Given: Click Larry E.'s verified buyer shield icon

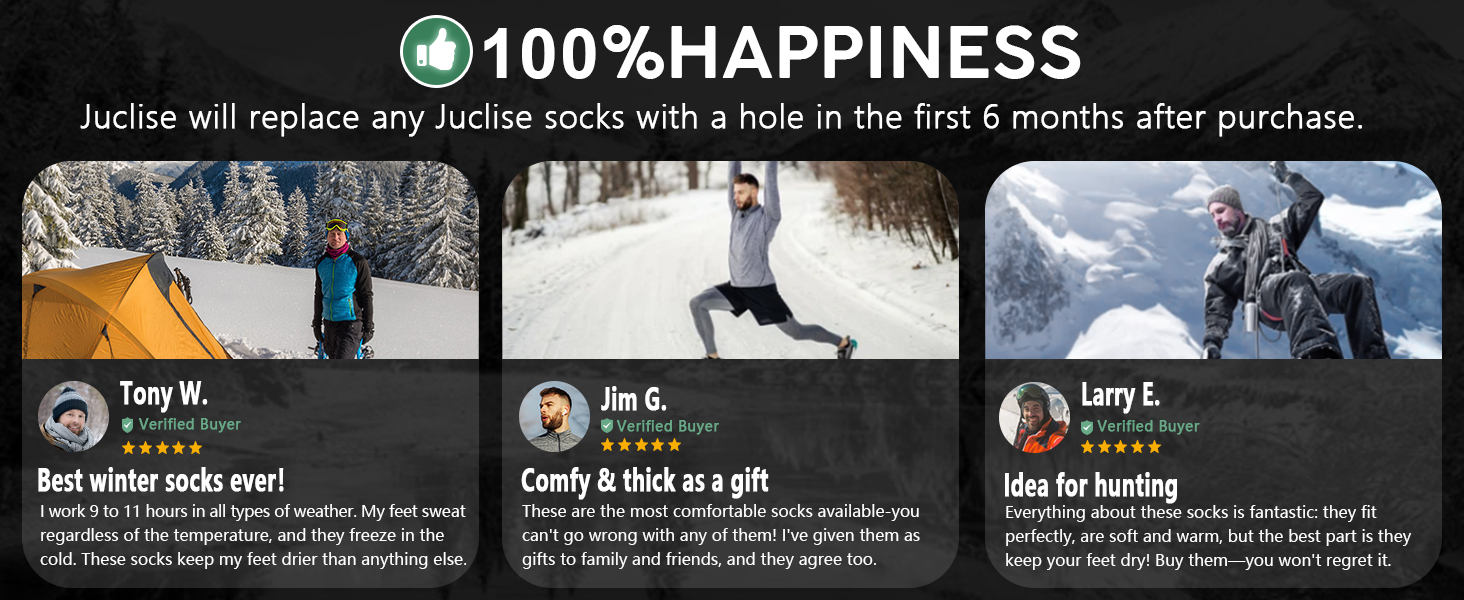Looking at the screenshot, I should [x=1087, y=427].
